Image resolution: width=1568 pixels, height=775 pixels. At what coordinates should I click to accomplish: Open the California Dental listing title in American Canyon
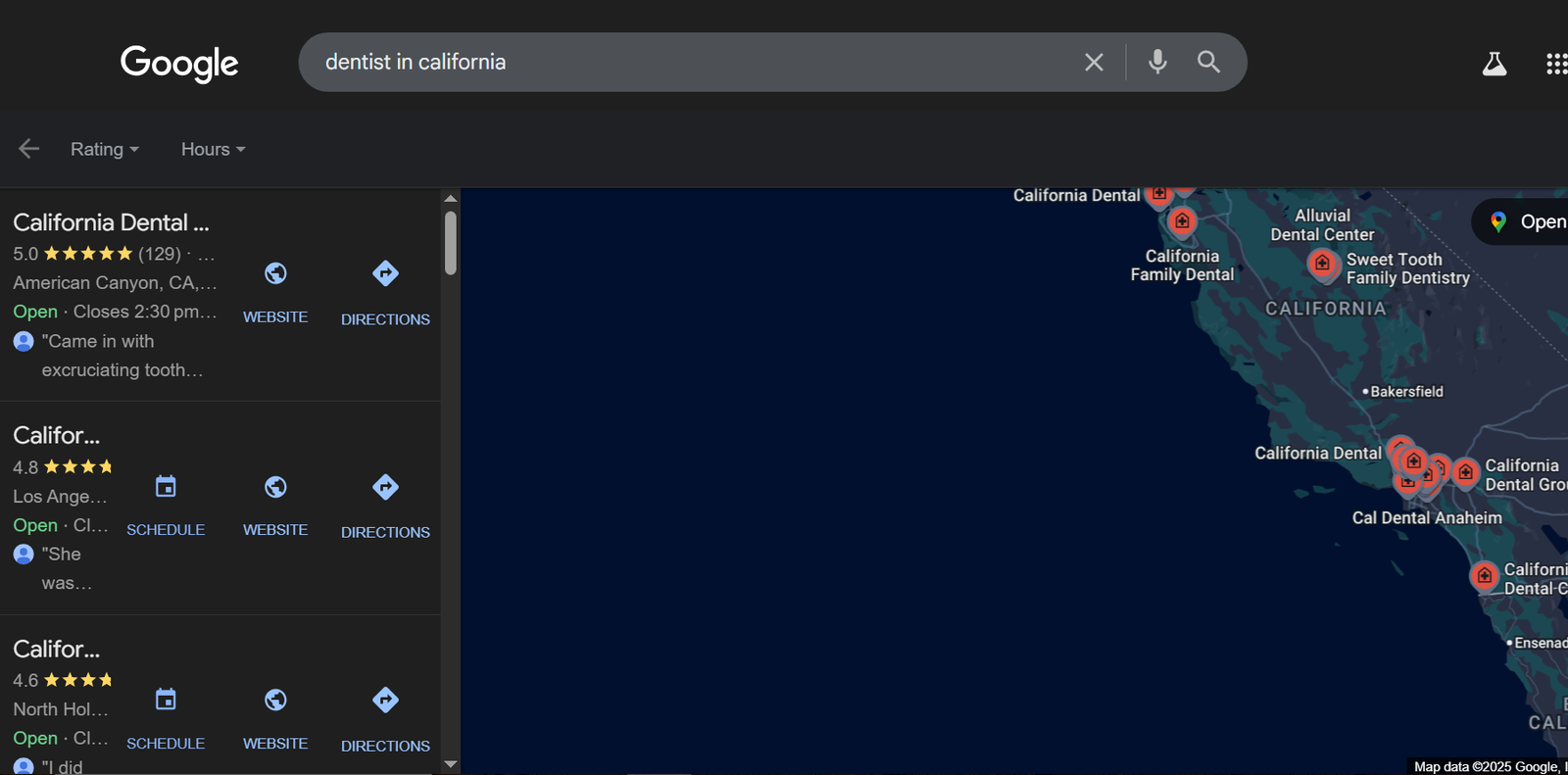[x=112, y=222]
